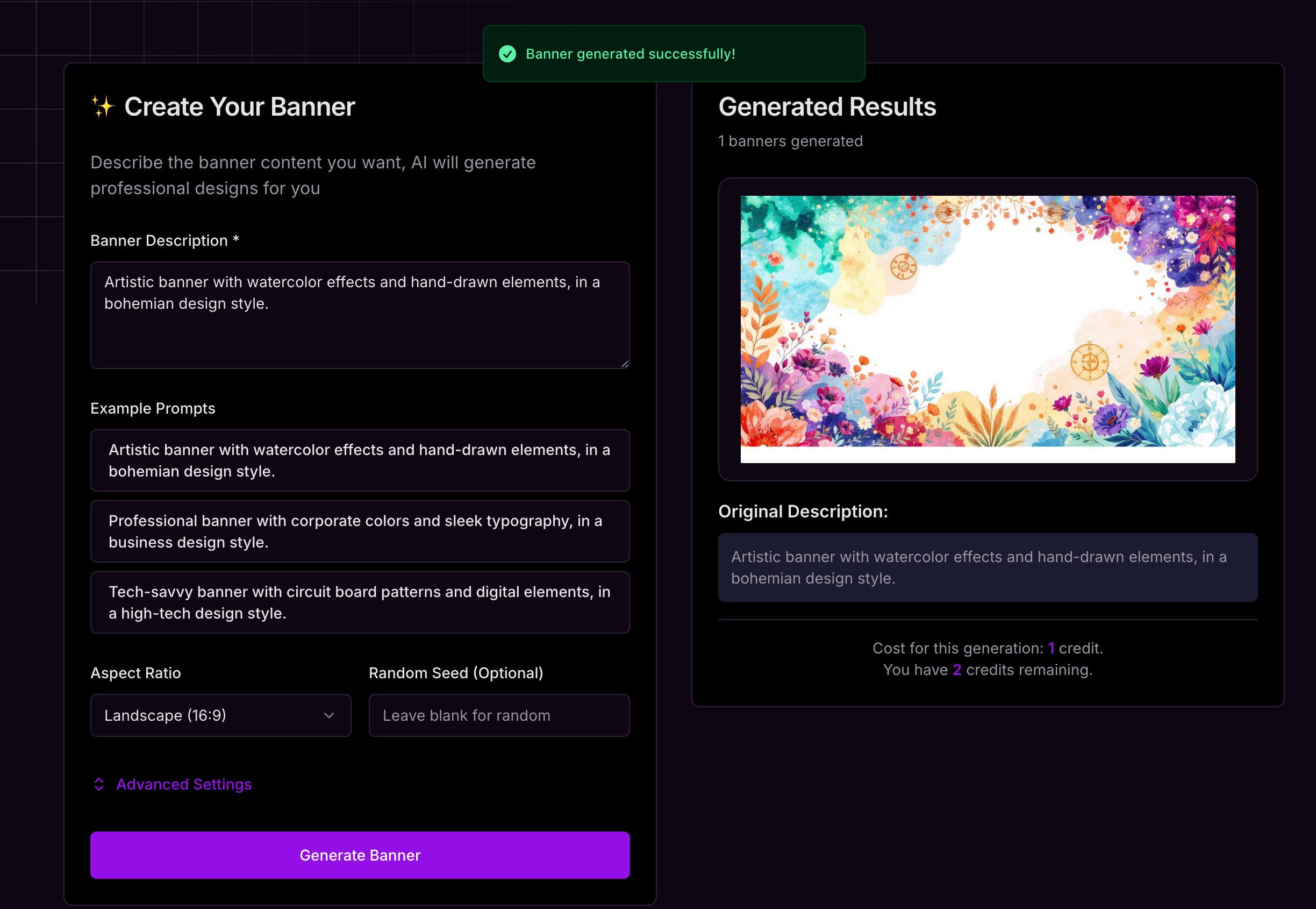Expand the Advanced Settings section

pos(171,784)
